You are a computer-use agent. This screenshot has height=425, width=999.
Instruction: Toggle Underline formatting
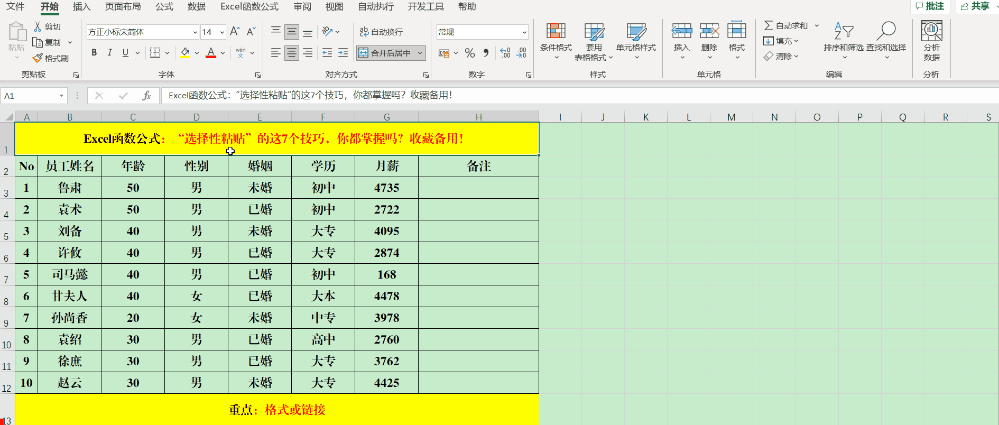point(125,52)
